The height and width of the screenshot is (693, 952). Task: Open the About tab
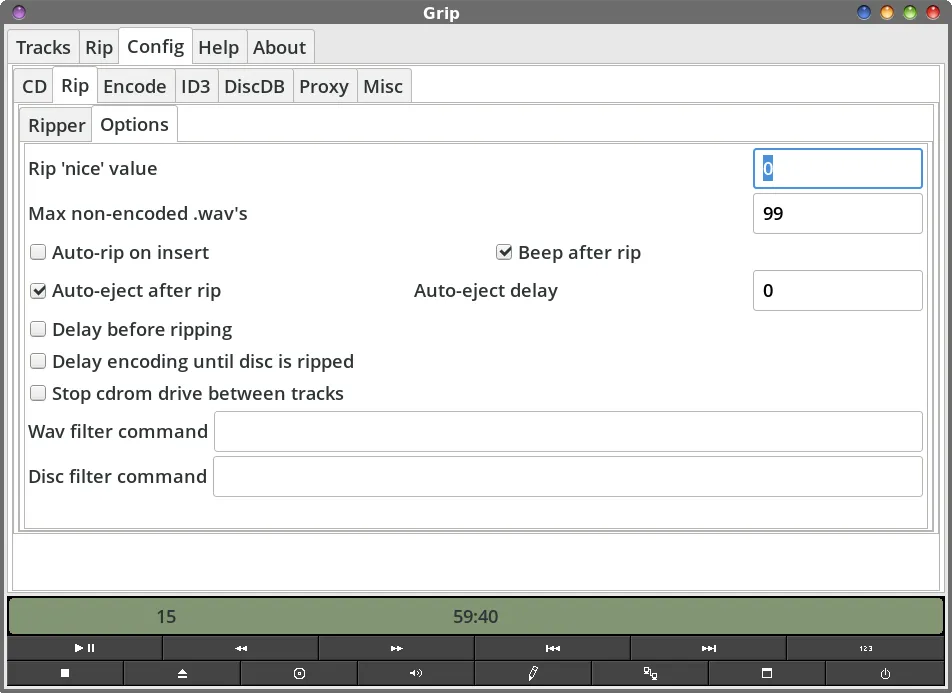[x=279, y=47]
